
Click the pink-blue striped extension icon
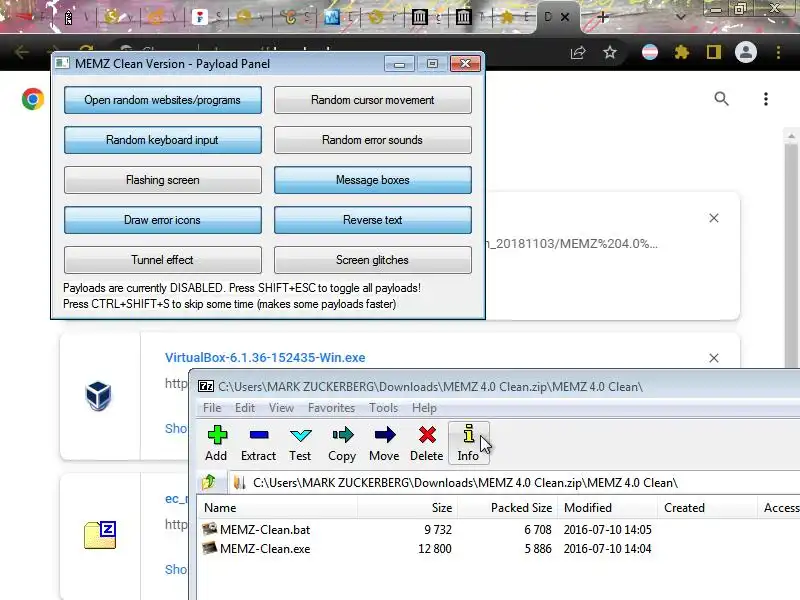(x=650, y=53)
